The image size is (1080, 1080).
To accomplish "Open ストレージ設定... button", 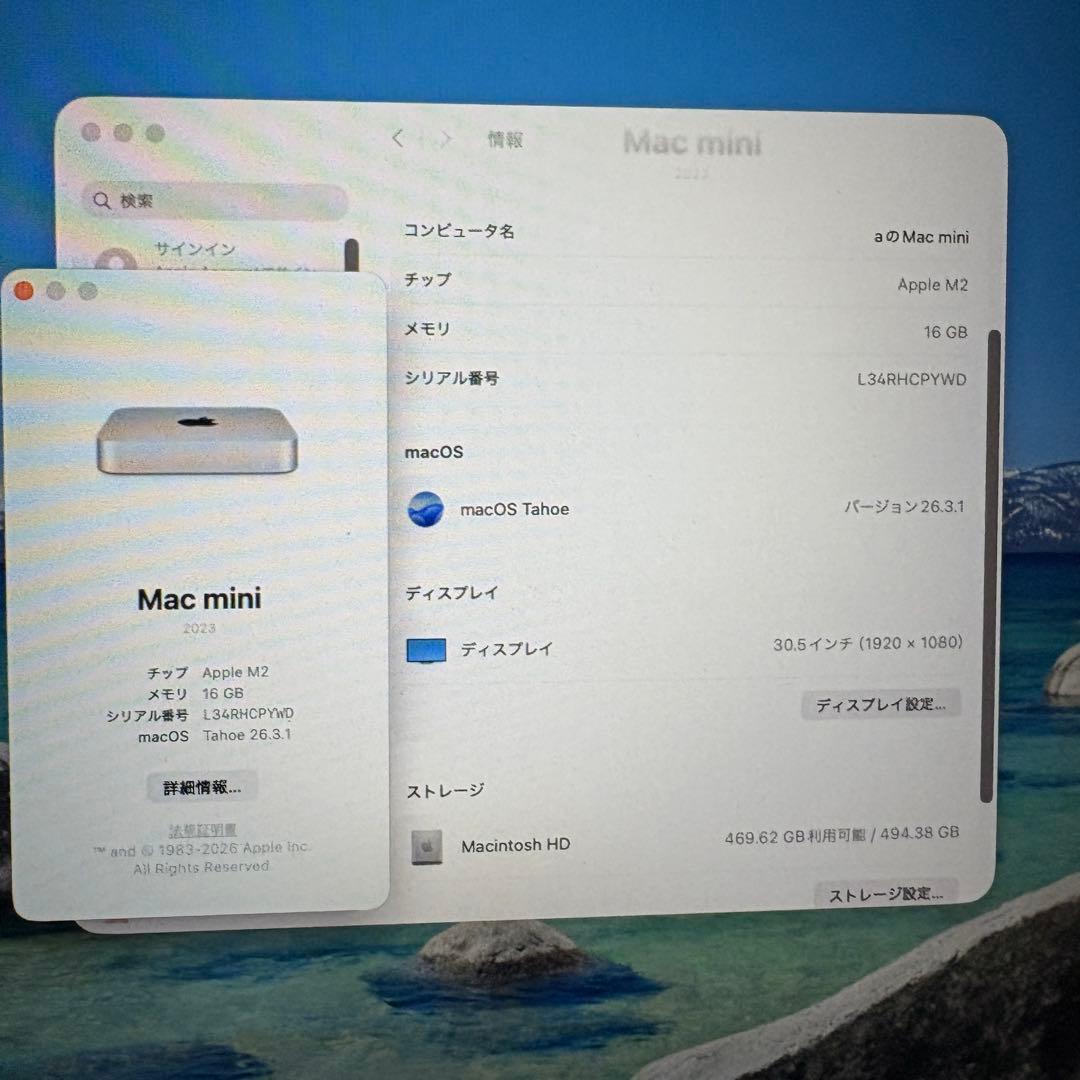I will (886, 894).
